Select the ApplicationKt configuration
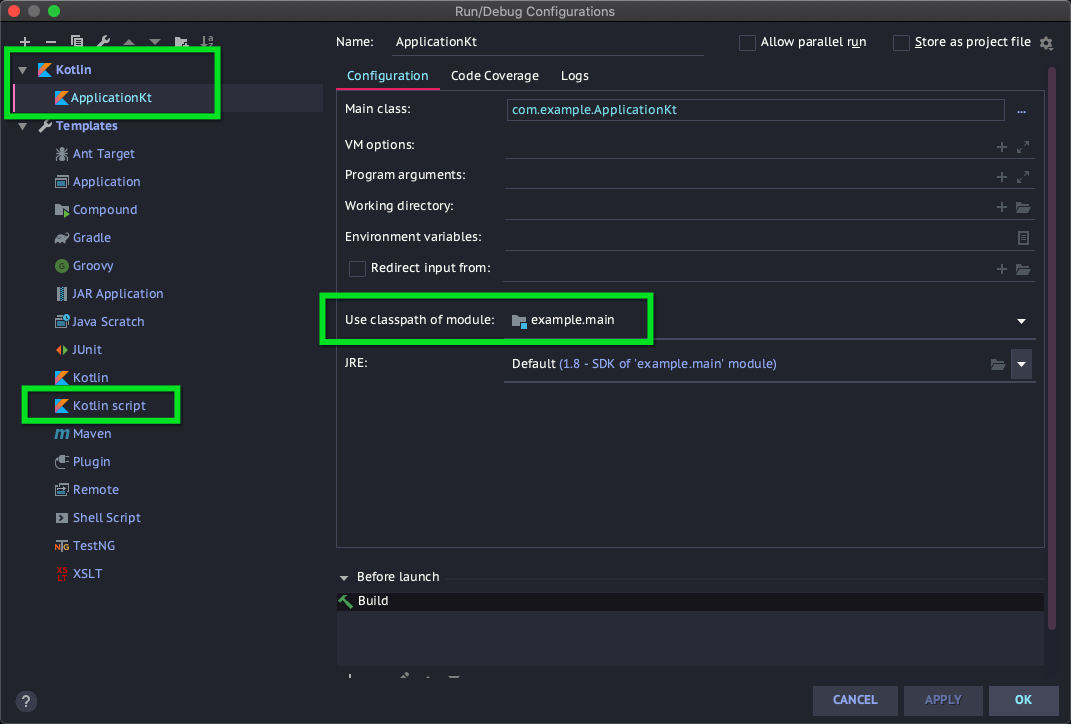Viewport: 1071px width, 724px height. click(111, 98)
